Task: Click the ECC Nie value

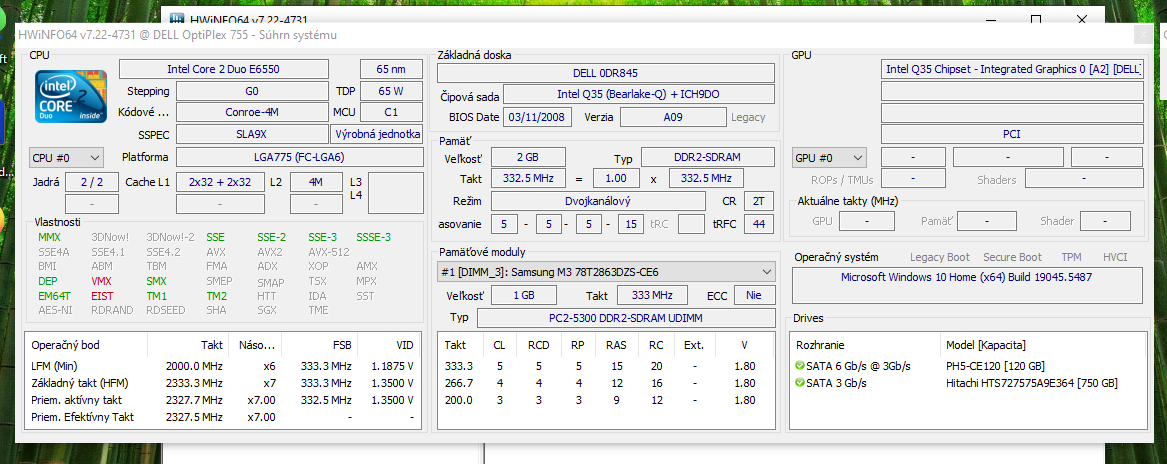Action: coord(754,295)
